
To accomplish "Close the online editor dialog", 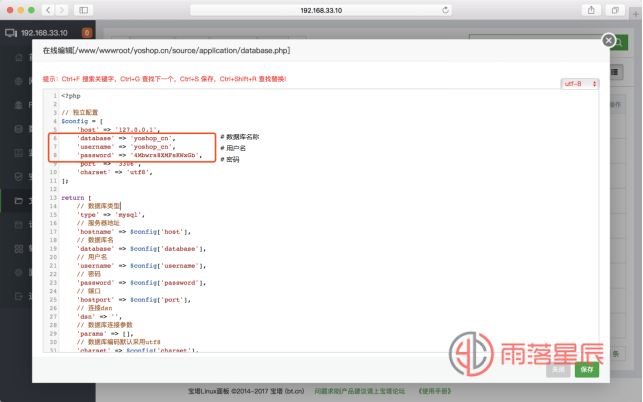I will pos(609,41).
